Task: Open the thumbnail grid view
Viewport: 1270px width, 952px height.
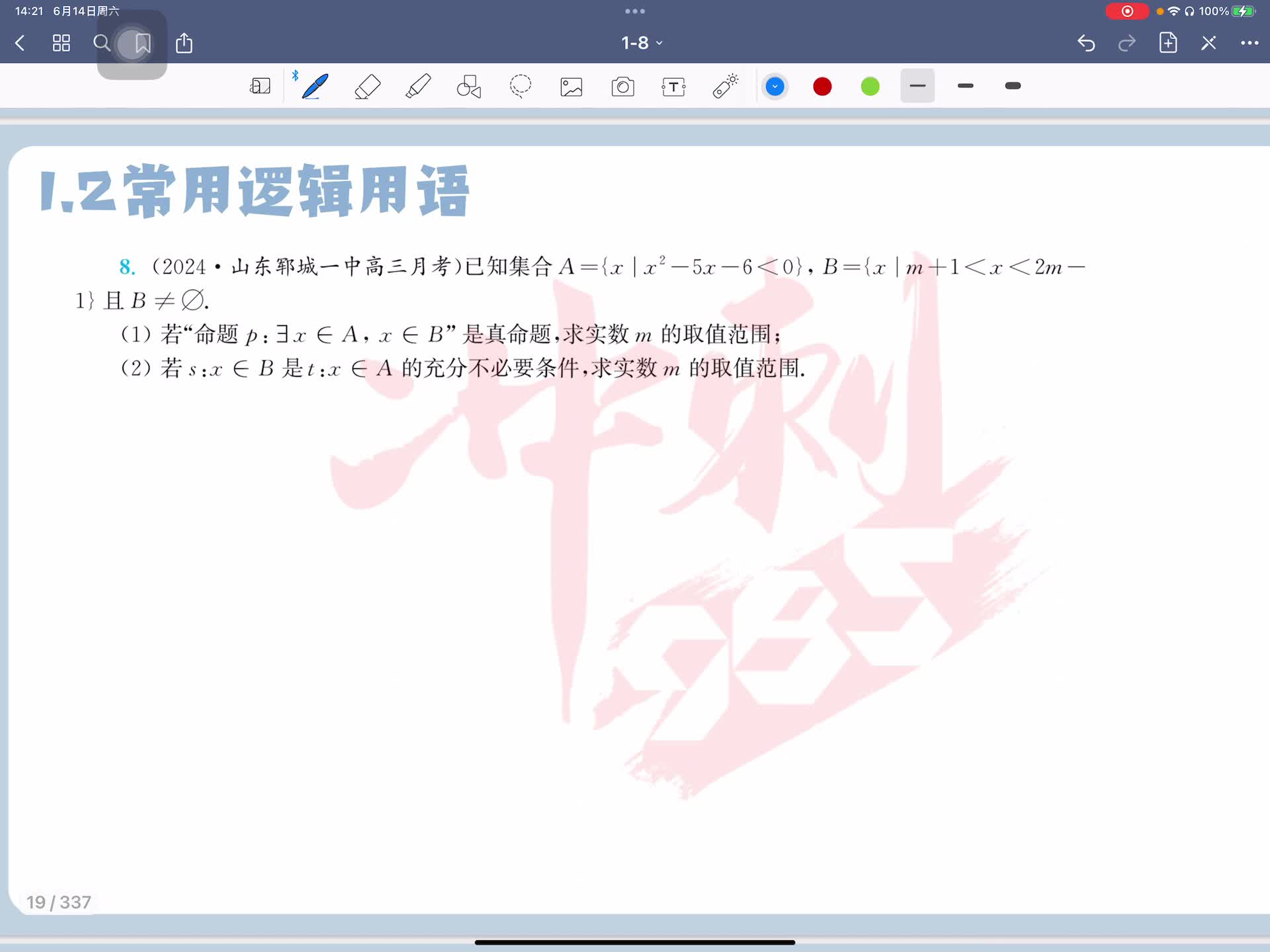Action: pyautogui.click(x=61, y=44)
